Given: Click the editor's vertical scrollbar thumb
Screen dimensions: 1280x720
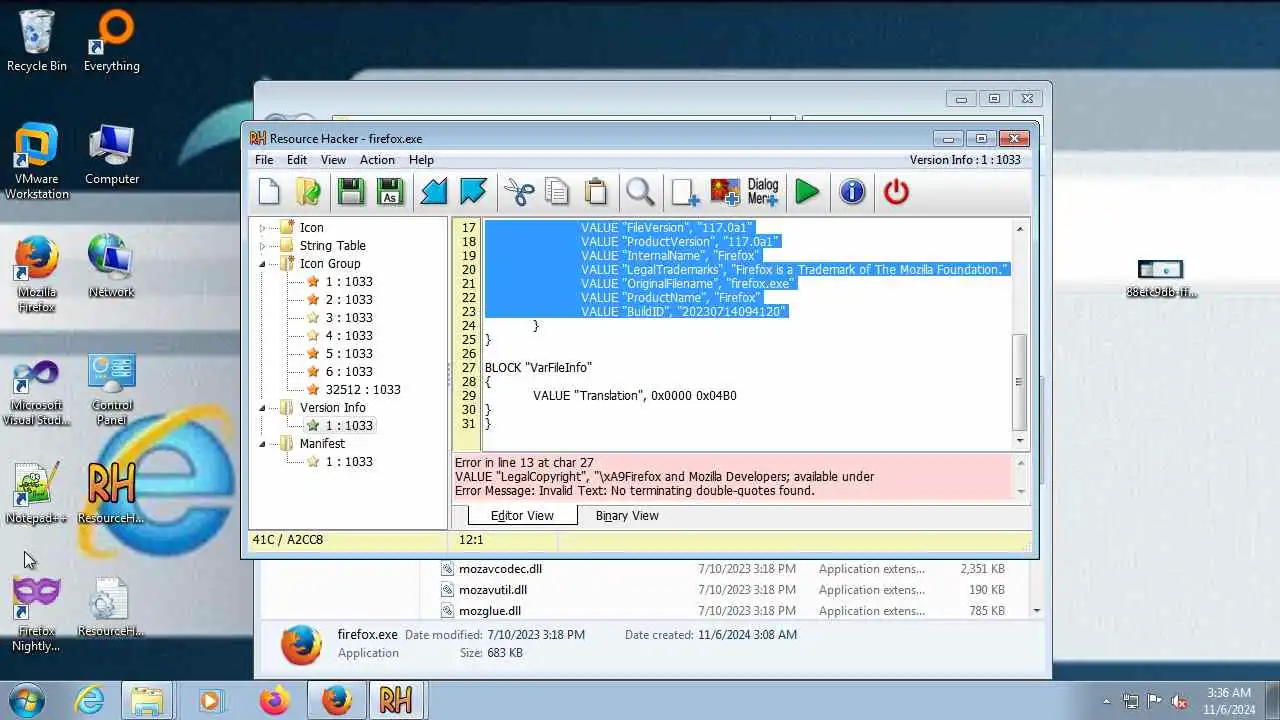Looking at the screenshot, I should point(1020,381).
